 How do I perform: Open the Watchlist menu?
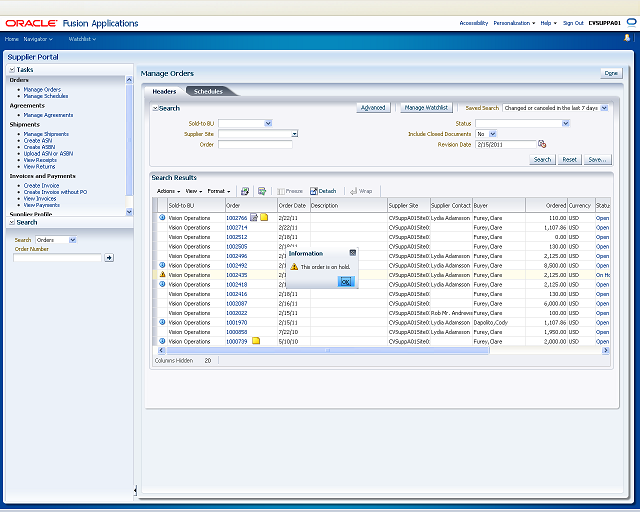pos(82,39)
